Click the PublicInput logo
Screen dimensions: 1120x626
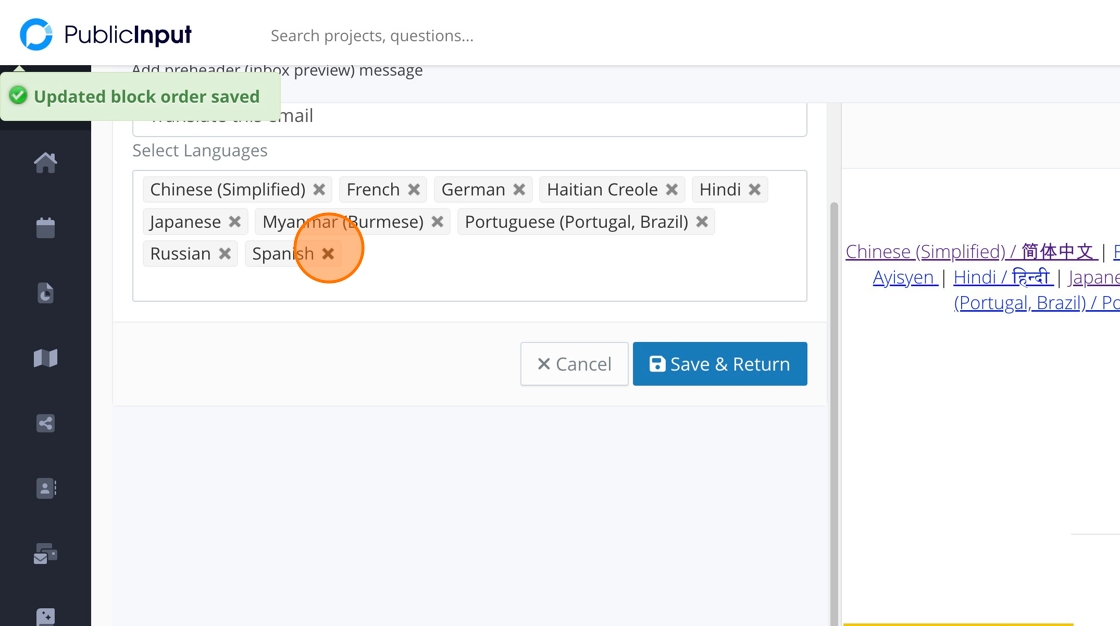tap(106, 35)
